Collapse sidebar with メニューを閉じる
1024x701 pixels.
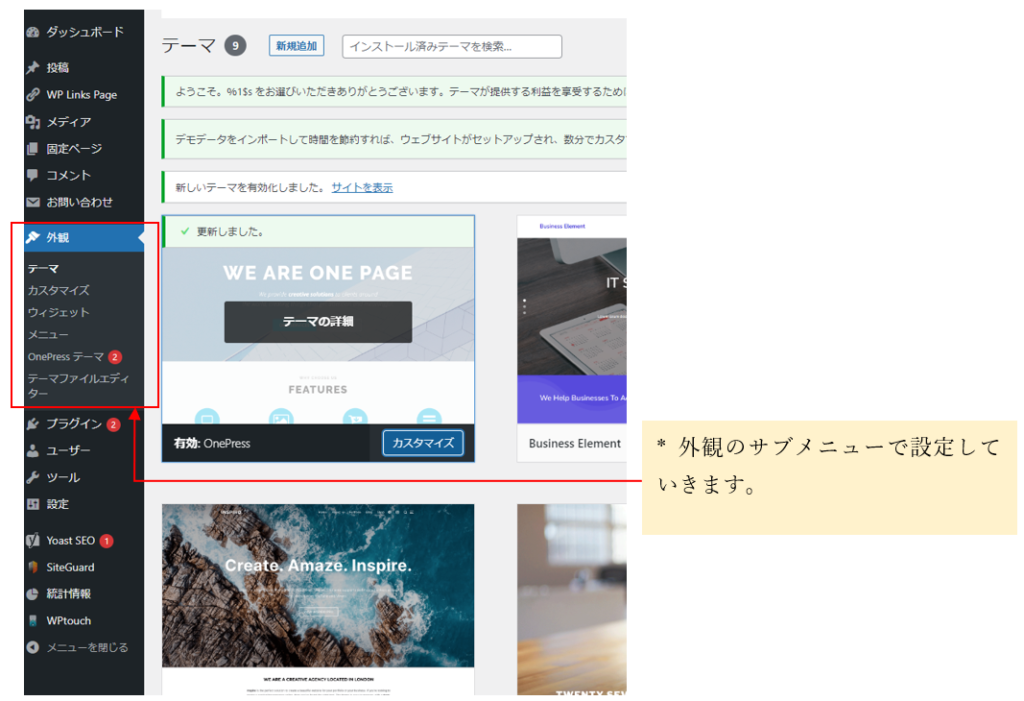pos(77,648)
